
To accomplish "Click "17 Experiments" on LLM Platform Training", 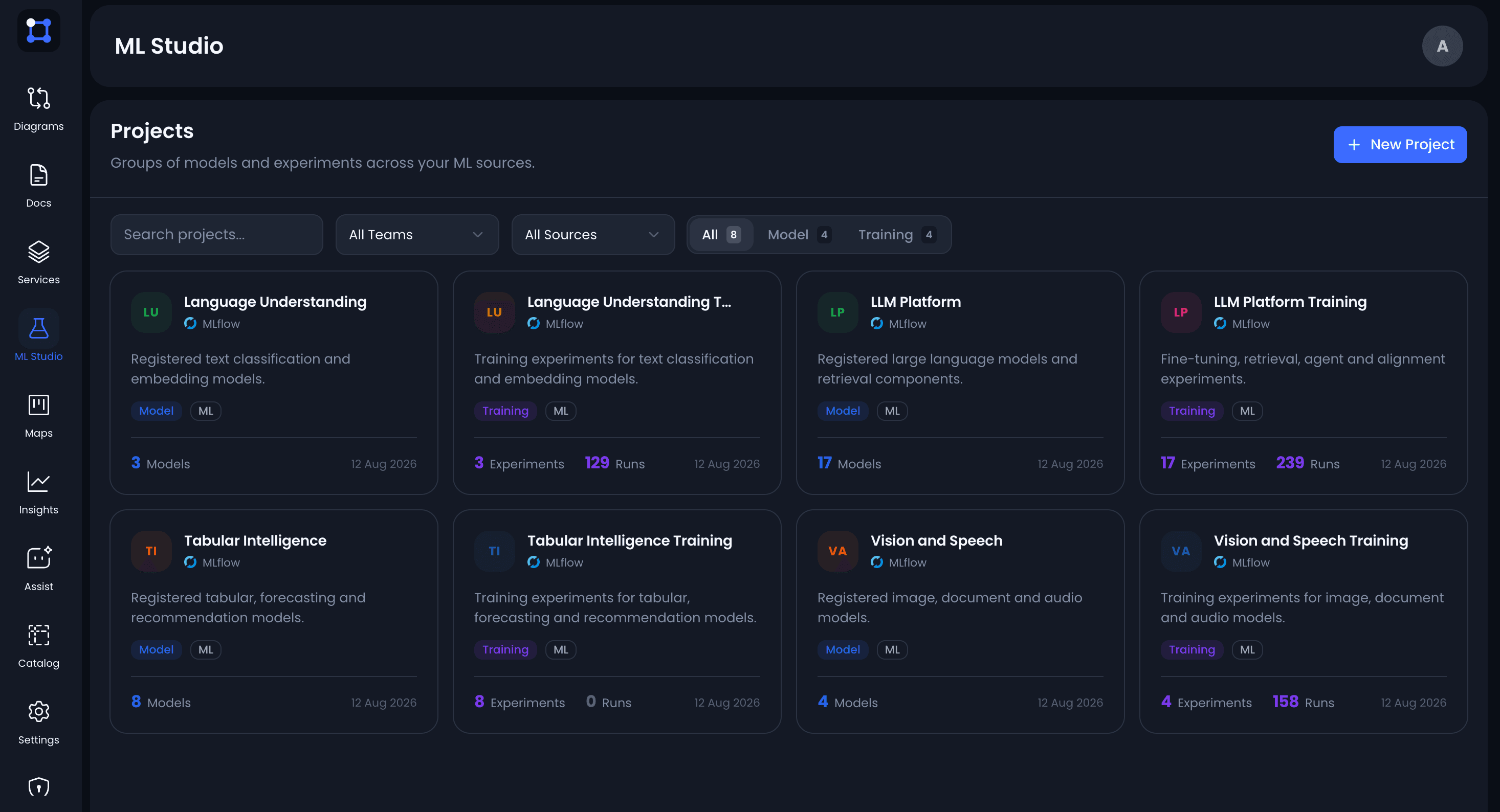I will [x=1208, y=463].
